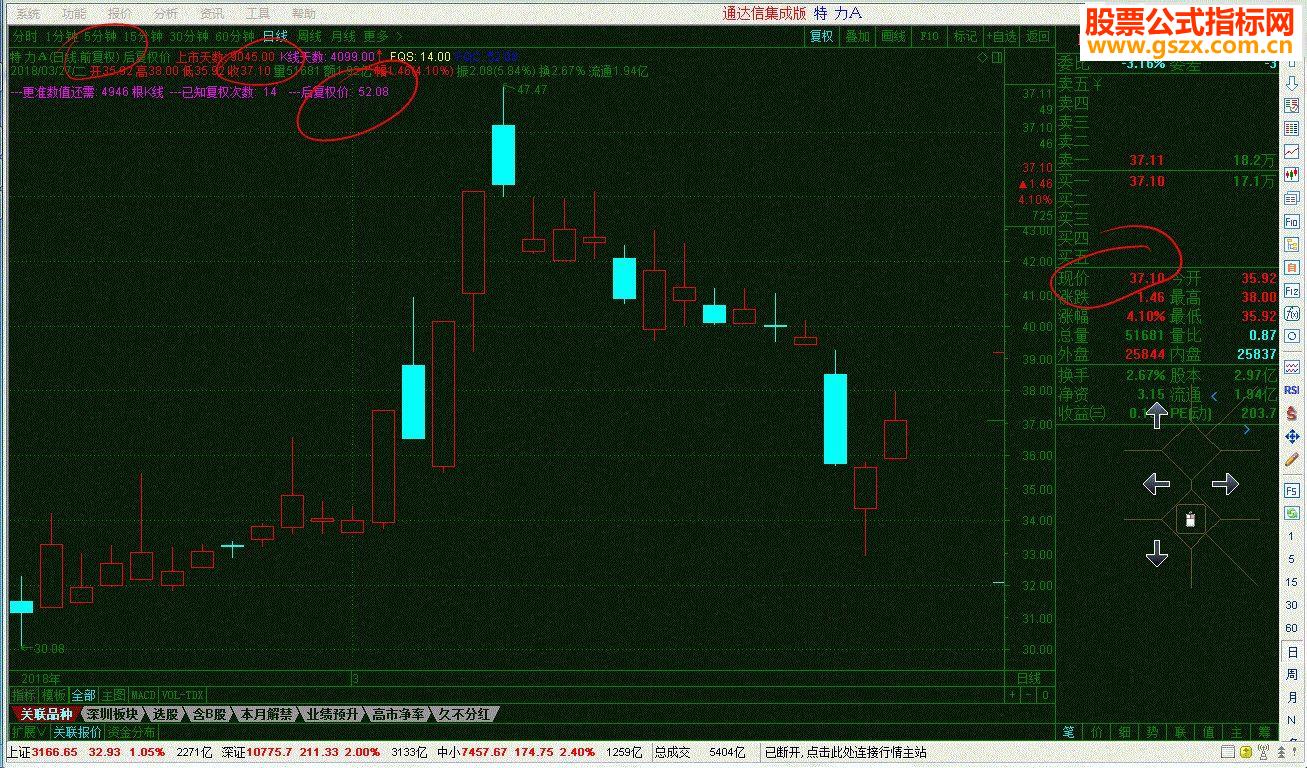Screen dimensions: 1307x768
Task: Open the 功能 menu
Action: tap(74, 13)
